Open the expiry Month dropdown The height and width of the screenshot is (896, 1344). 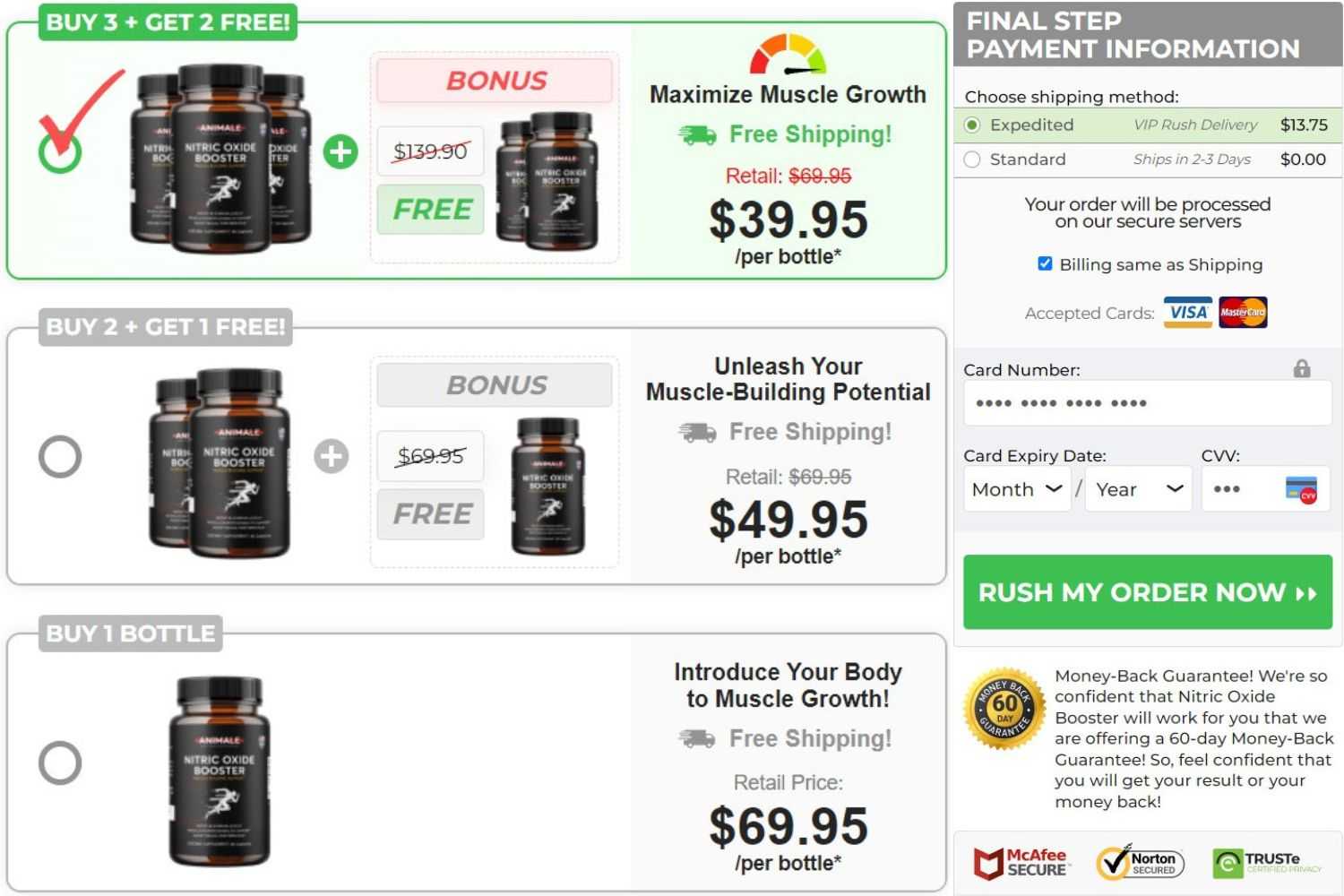pos(1017,489)
